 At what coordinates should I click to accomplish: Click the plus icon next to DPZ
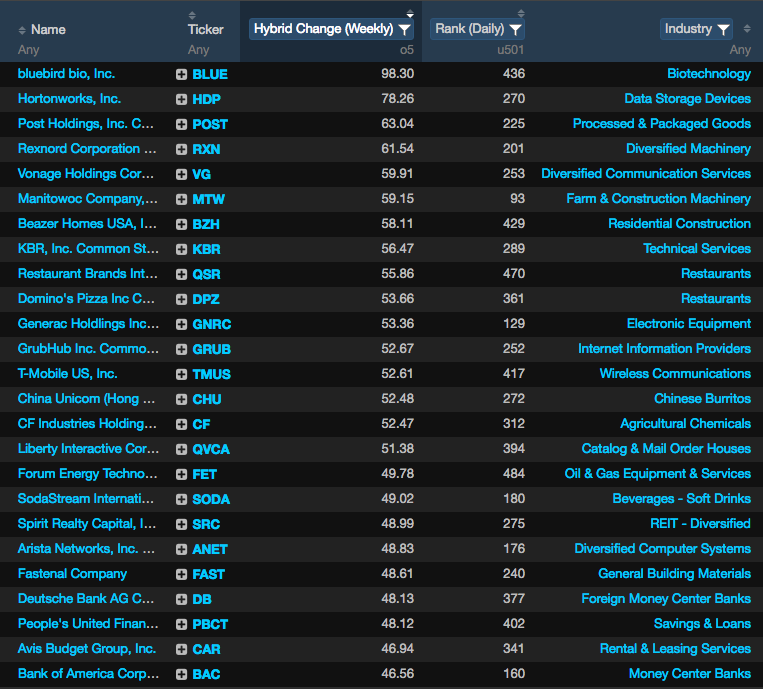tap(181, 299)
